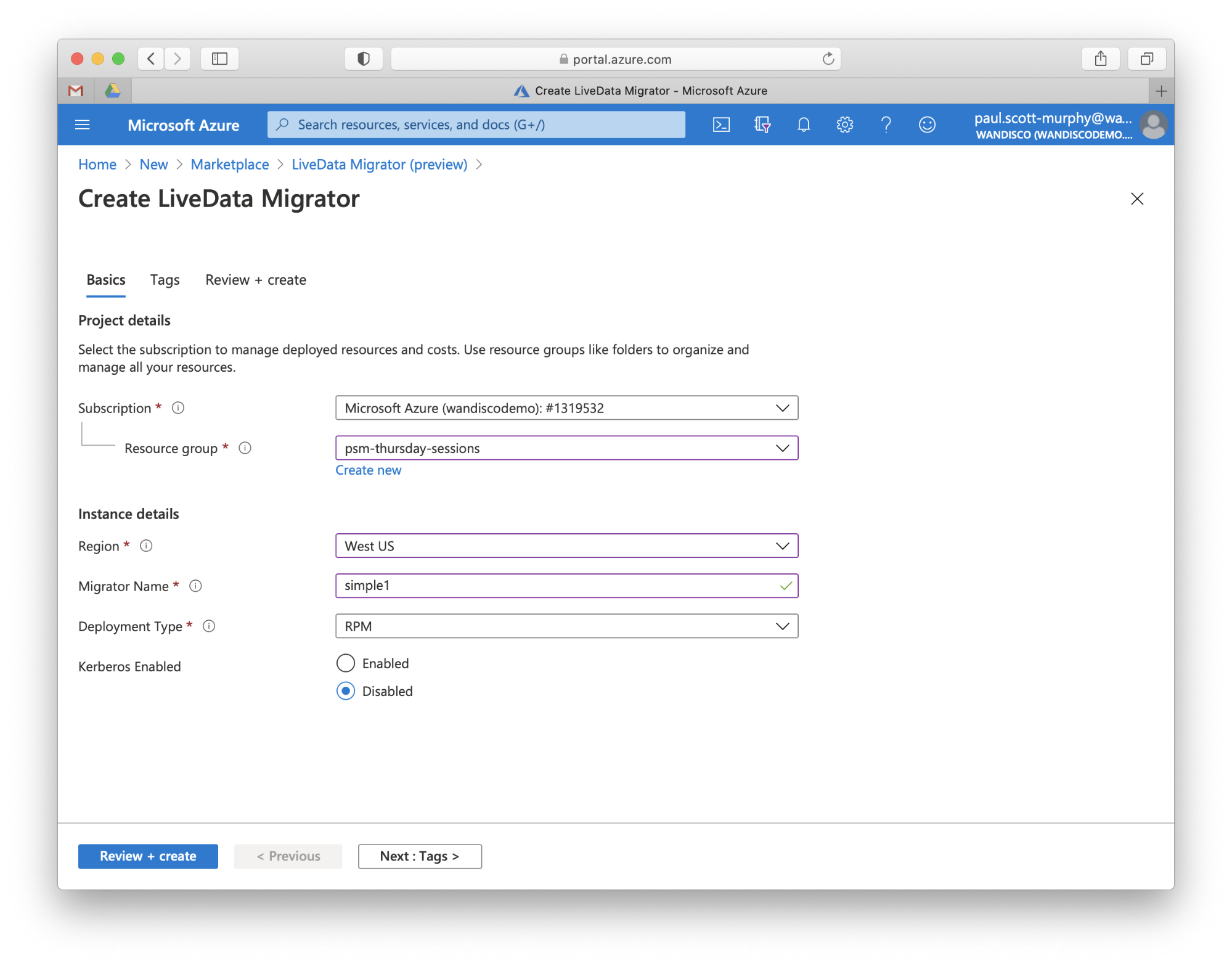Expand the Resource group dropdown
Image resolution: width=1232 pixels, height=966 pixels.
click(566, 448)
